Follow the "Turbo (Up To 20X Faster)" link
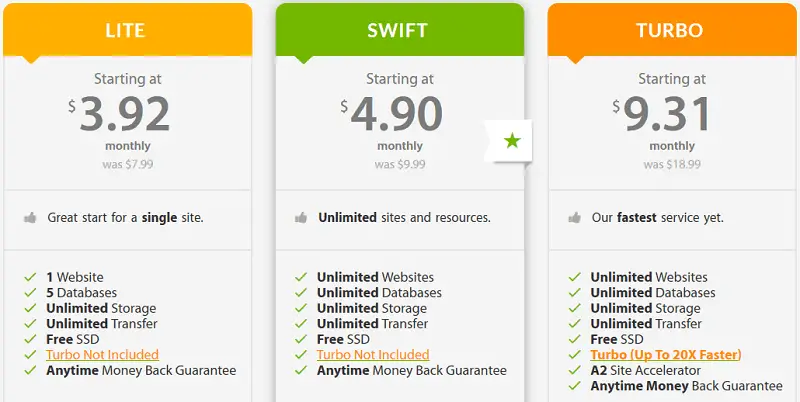 [x=666, y=355]
